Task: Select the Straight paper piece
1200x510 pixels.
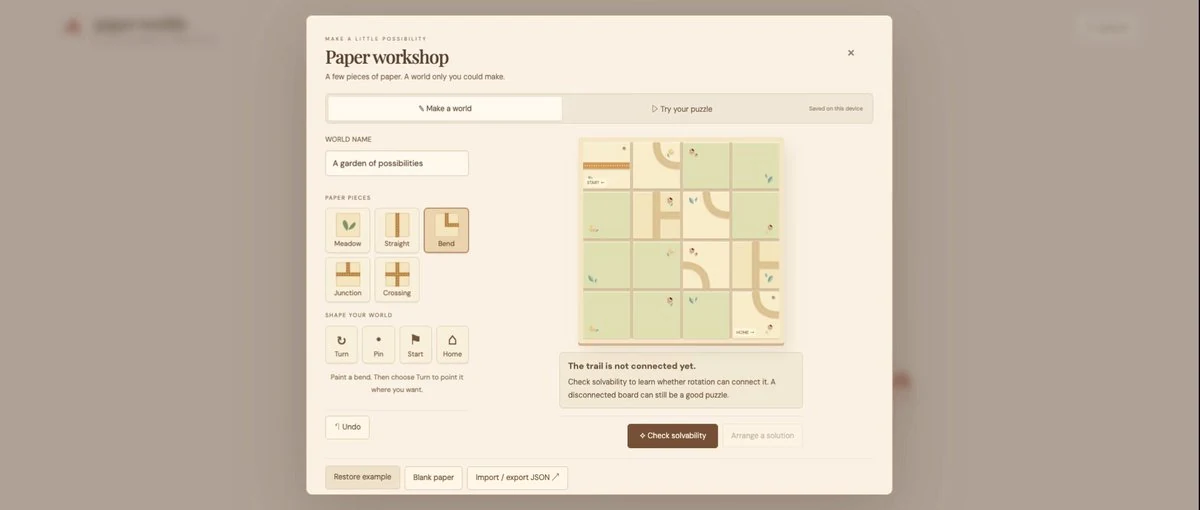Action: [397, 230]
